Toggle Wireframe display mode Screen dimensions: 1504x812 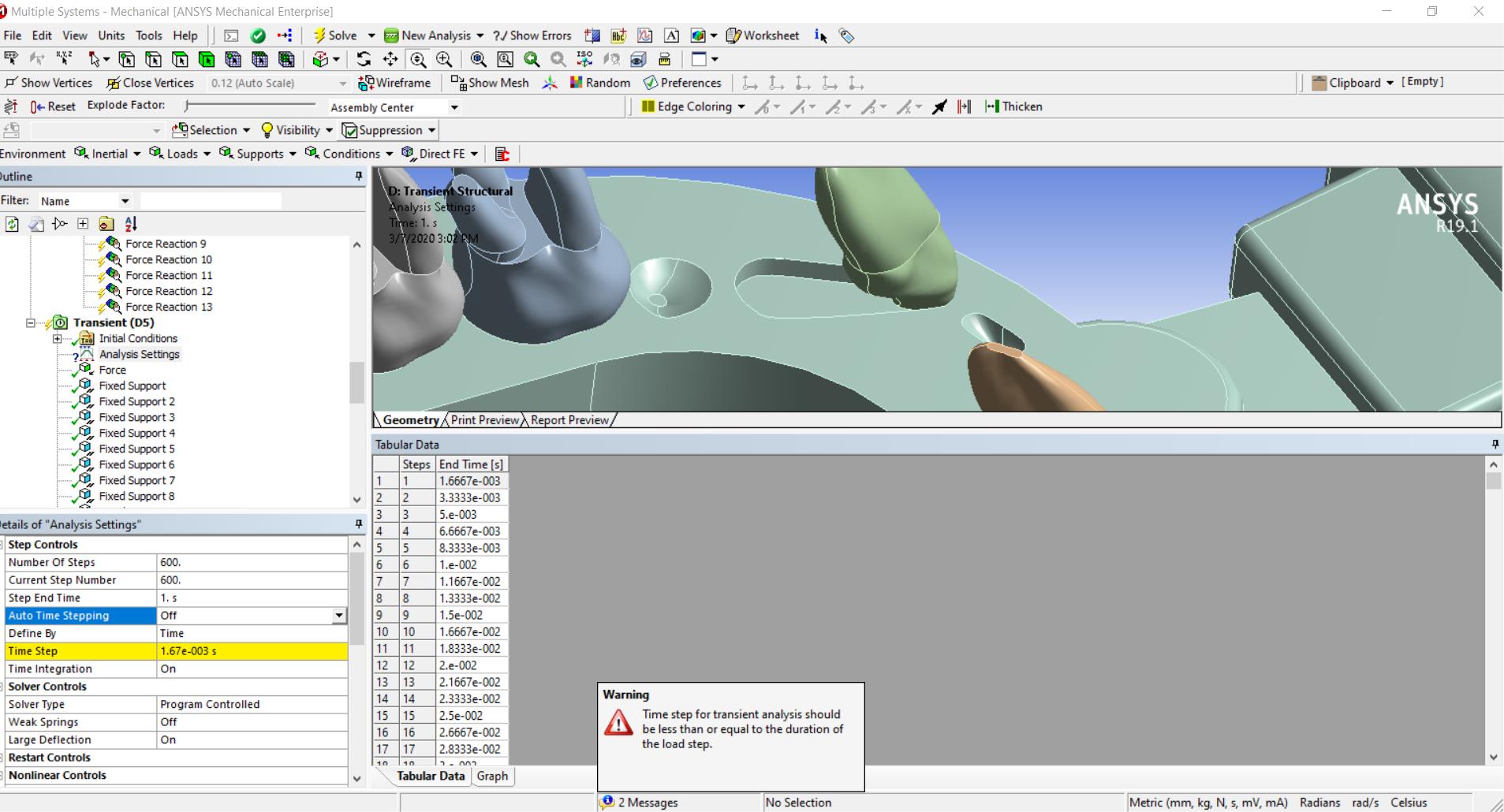[394, 83]
